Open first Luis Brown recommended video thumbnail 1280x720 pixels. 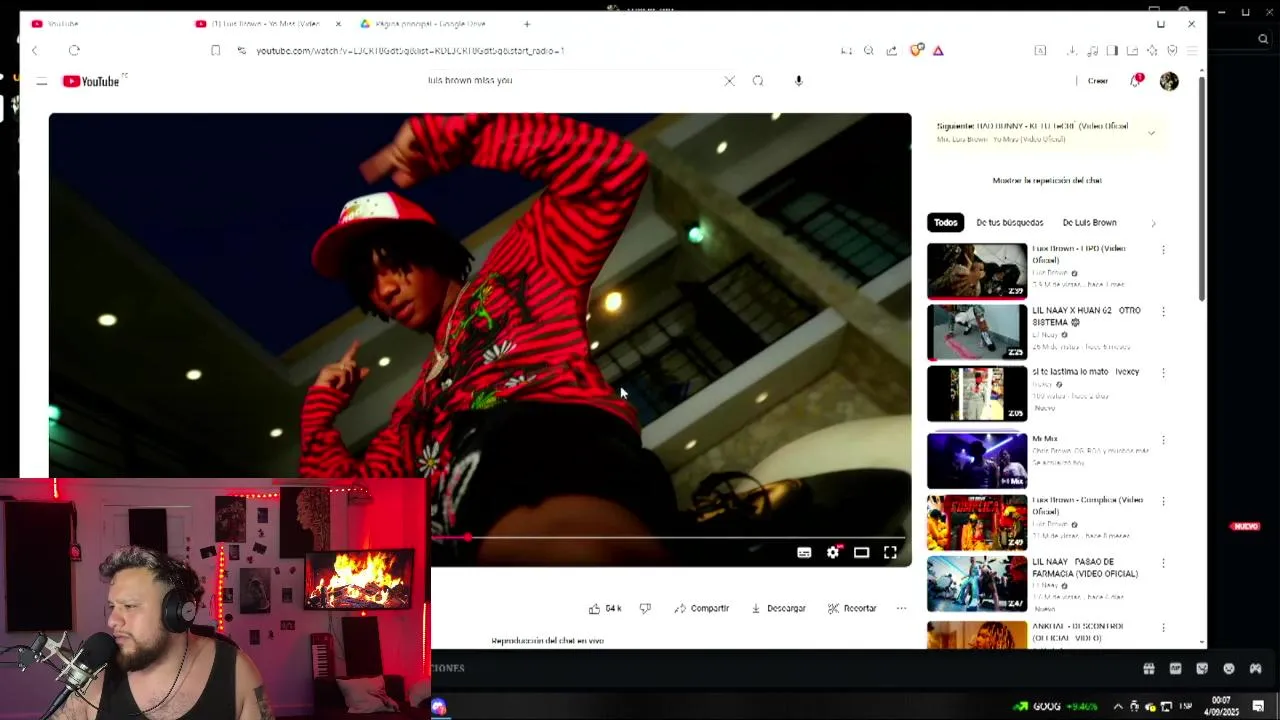coord(977,271)
